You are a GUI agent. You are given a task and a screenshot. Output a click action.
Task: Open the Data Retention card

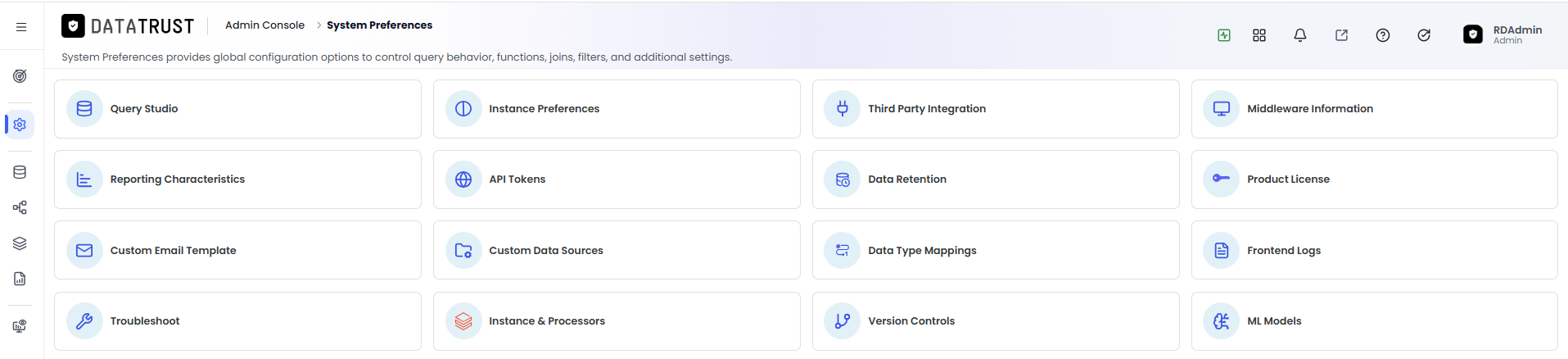[996, 179]
